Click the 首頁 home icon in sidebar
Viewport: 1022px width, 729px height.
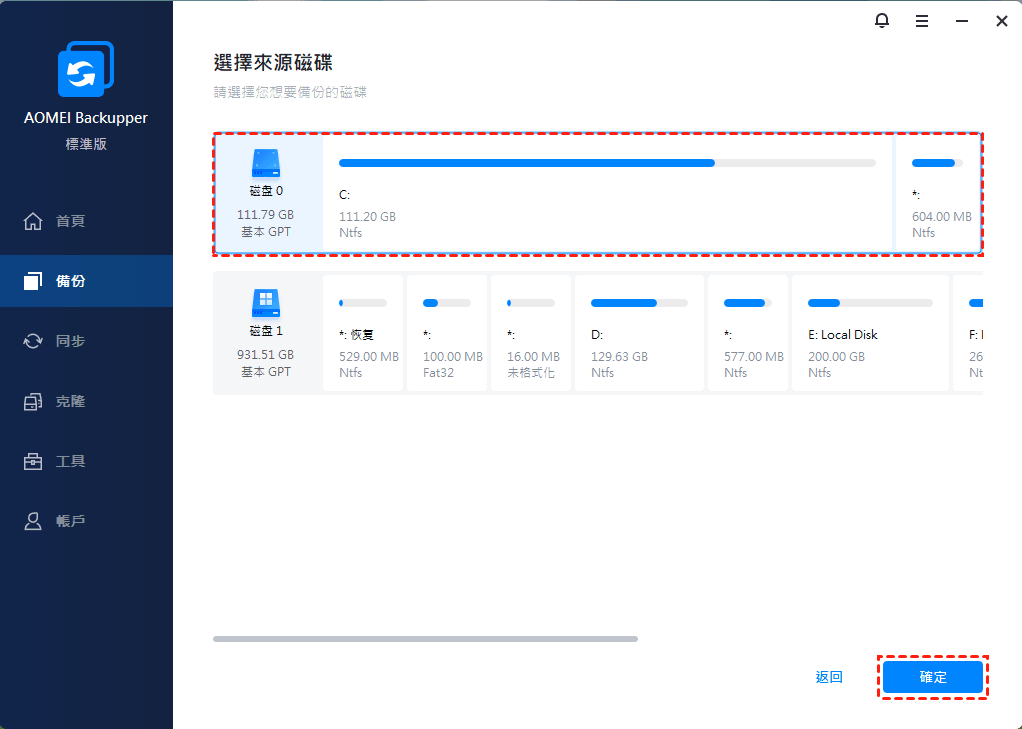(33, 221)
